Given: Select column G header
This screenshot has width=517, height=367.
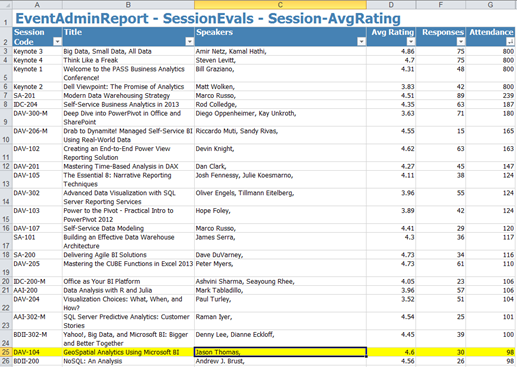Looking at the screenshot, I should coord(490,4).
